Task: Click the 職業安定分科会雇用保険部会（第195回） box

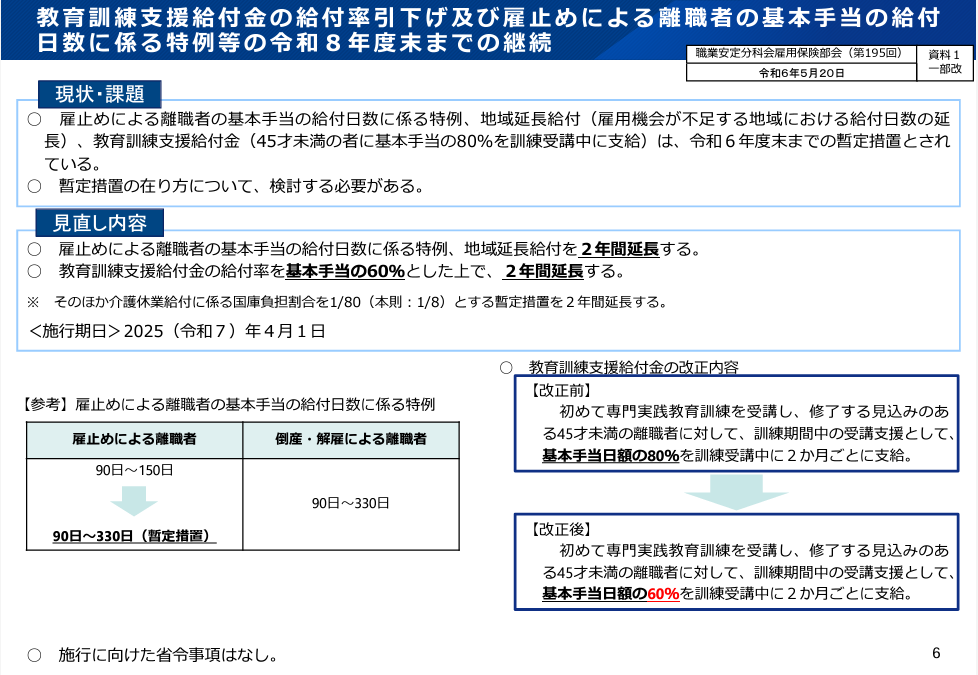Action: click(800, 54)
